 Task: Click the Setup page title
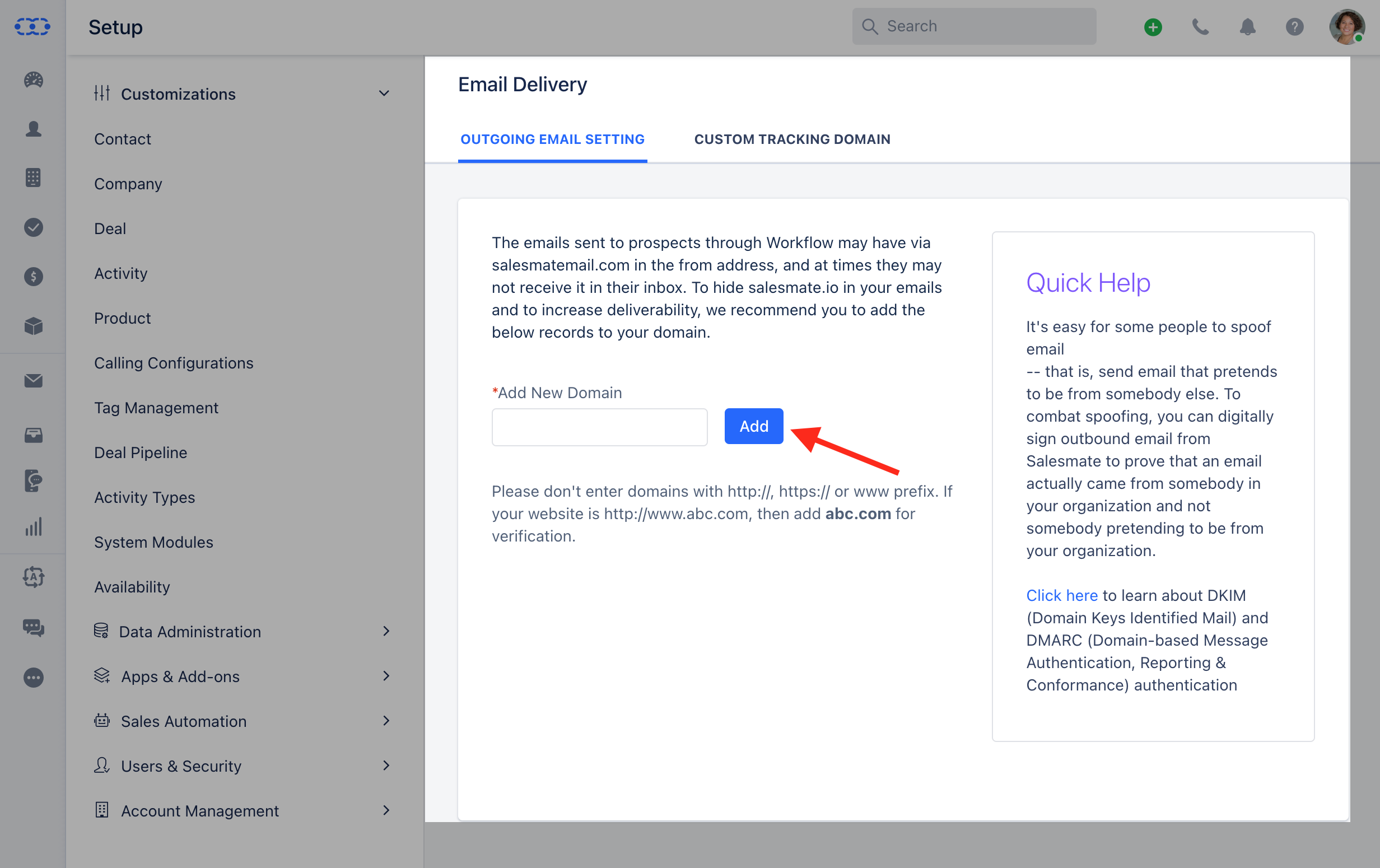tap(115, 27)
